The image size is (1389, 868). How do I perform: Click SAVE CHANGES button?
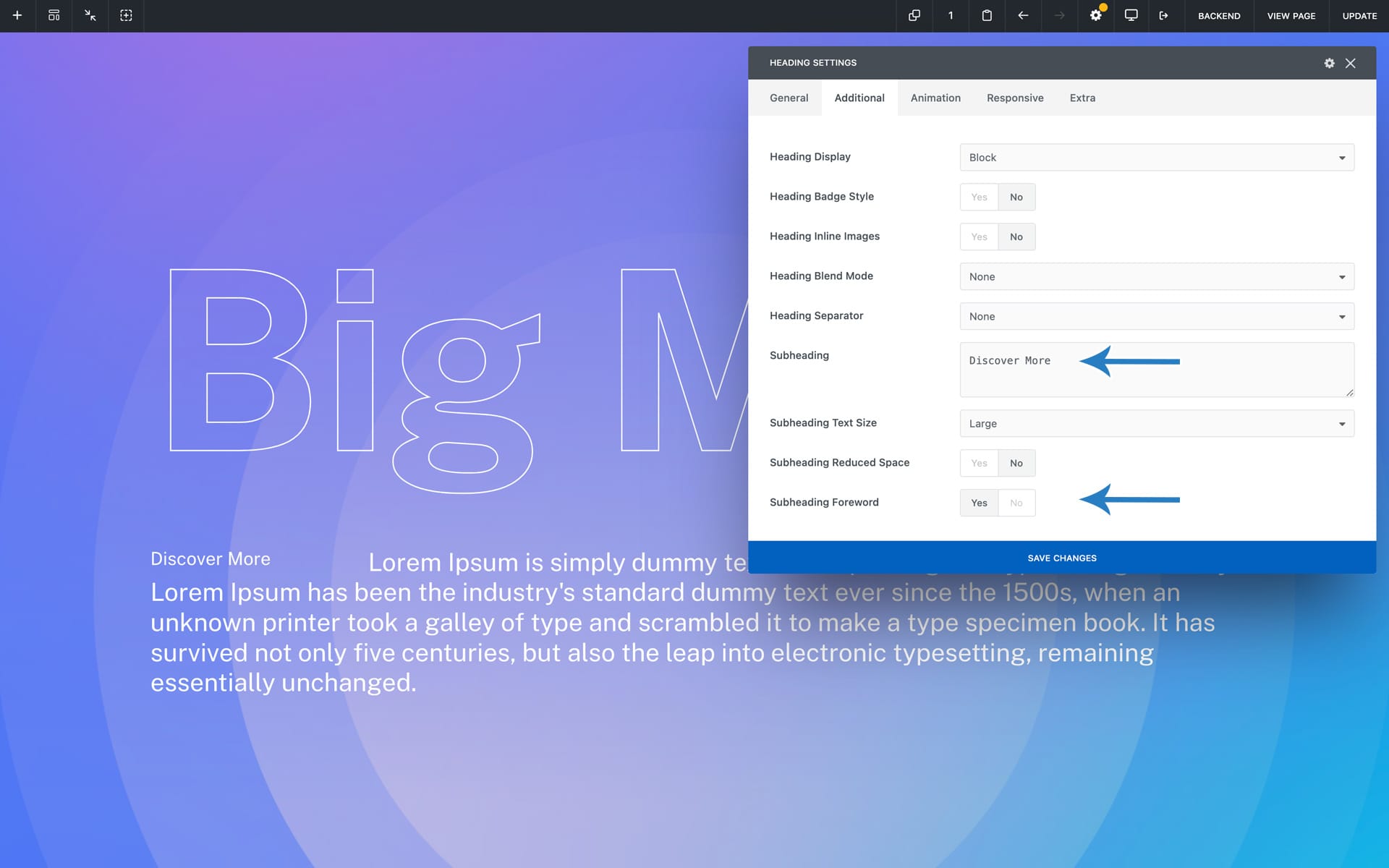[x=1062, y=558]
